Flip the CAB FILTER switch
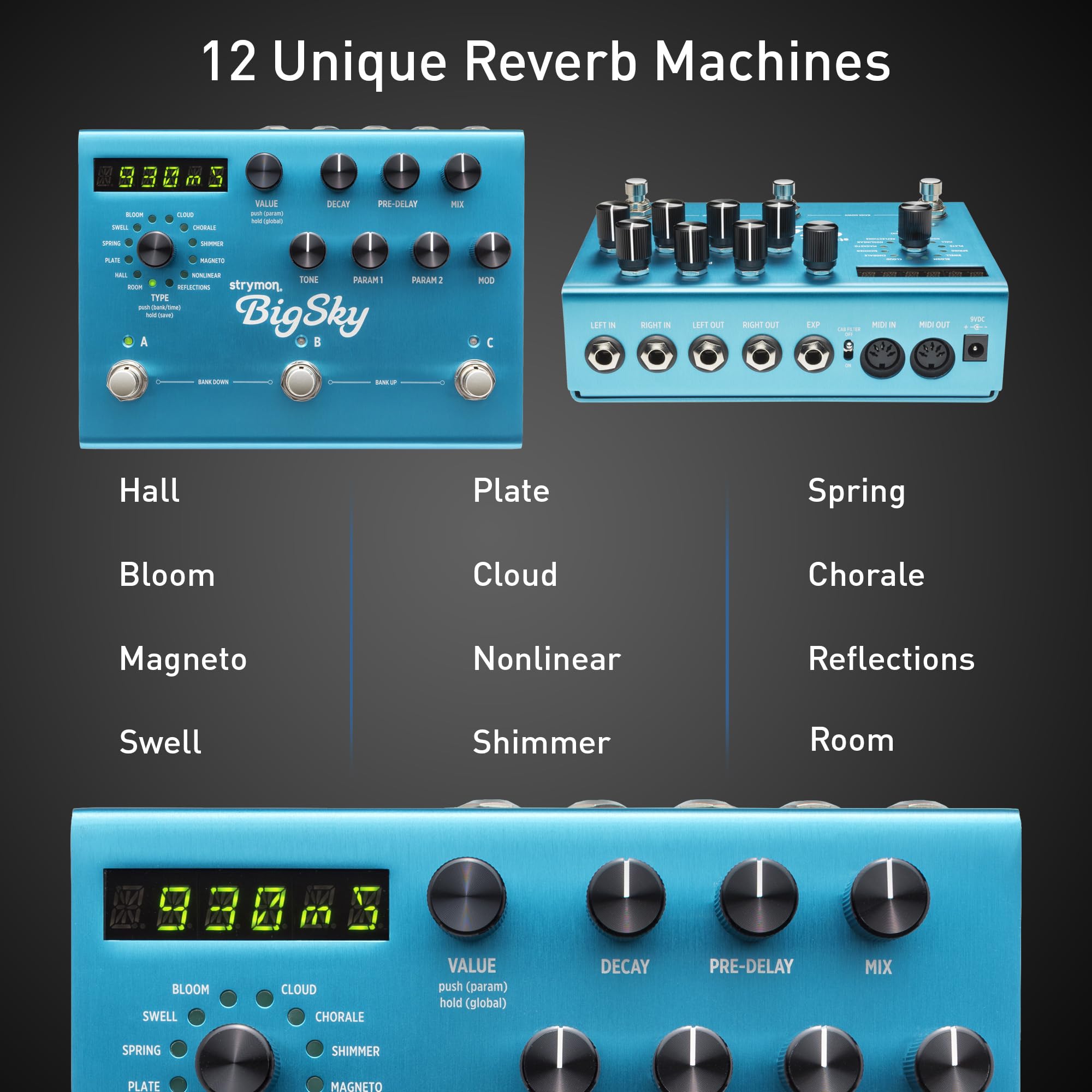This screenshot has height=1092, width=1092. pyautogui.click(x=848, y=350)
